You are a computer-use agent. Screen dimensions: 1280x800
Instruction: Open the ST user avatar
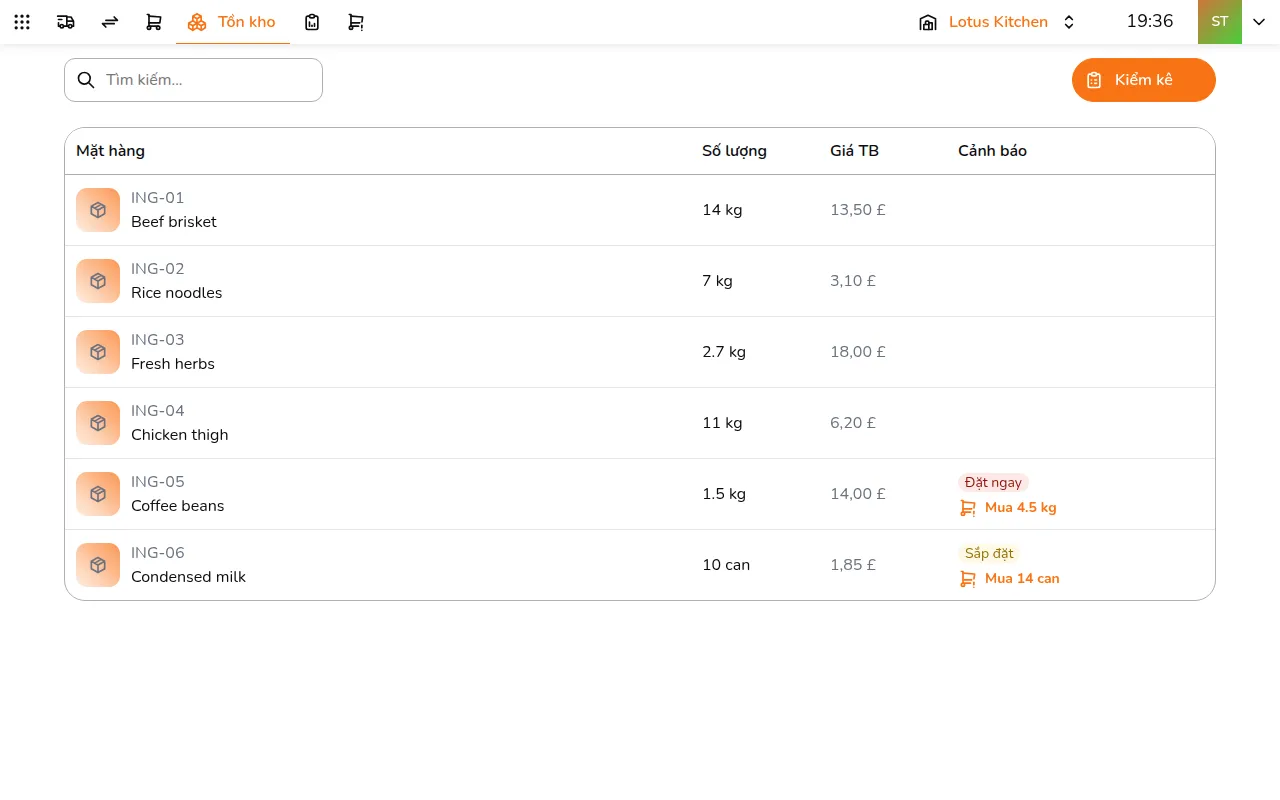pos(1220,22)
